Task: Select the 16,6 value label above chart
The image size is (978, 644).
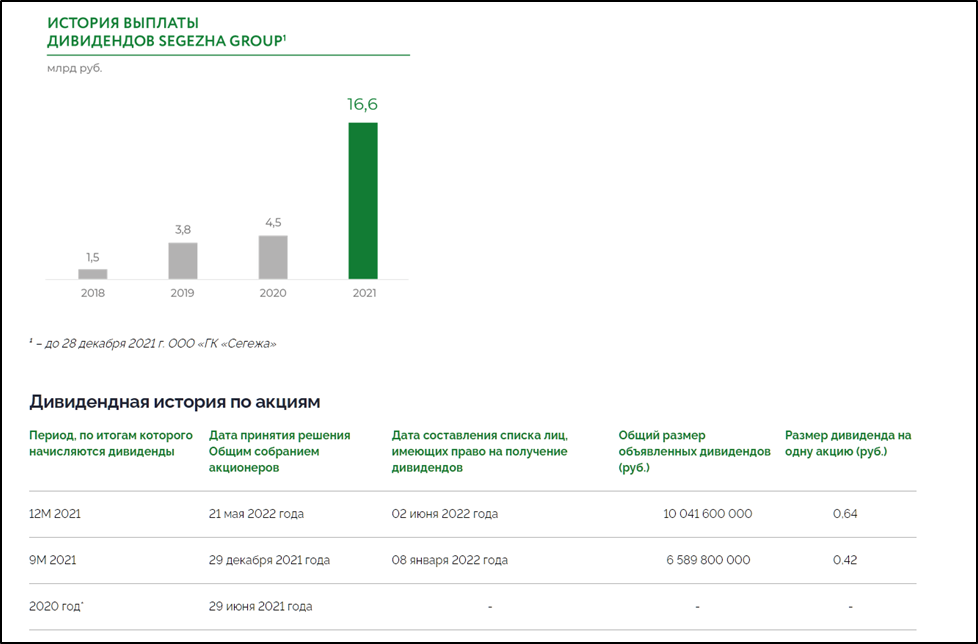Action: pyautogui.click(x=362, y=104)
